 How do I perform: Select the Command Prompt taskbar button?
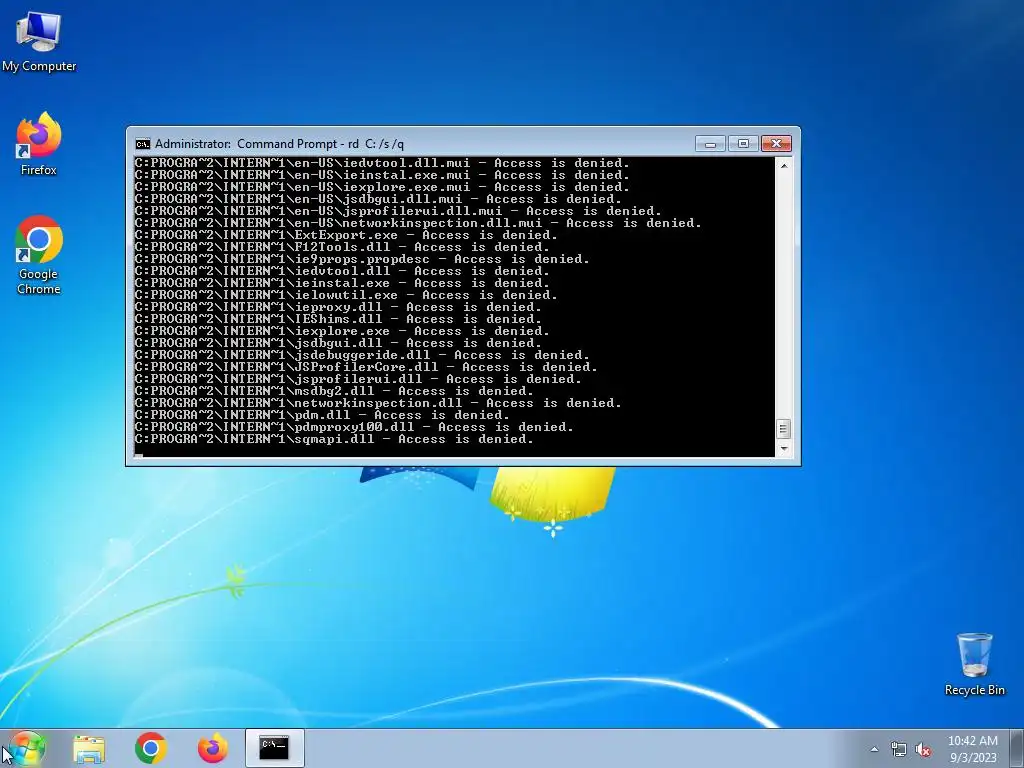click(x=274, y=748)
